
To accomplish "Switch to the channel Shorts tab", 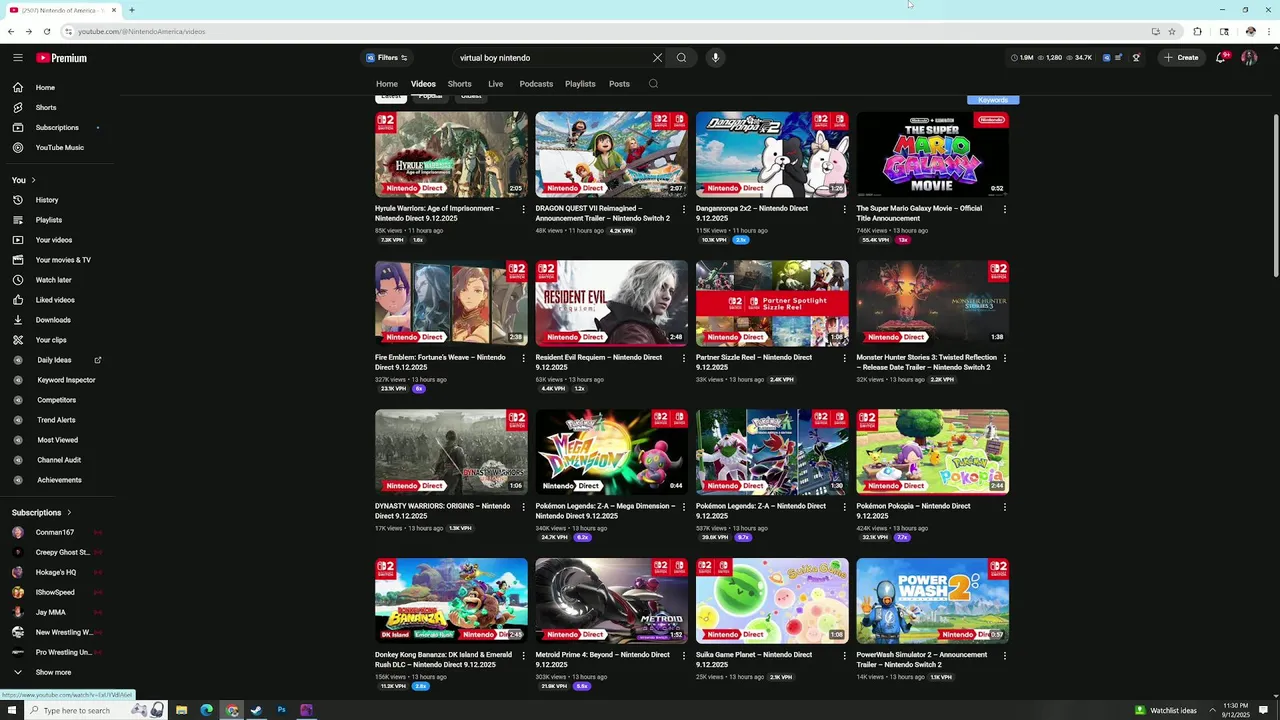I will (460, 84).
